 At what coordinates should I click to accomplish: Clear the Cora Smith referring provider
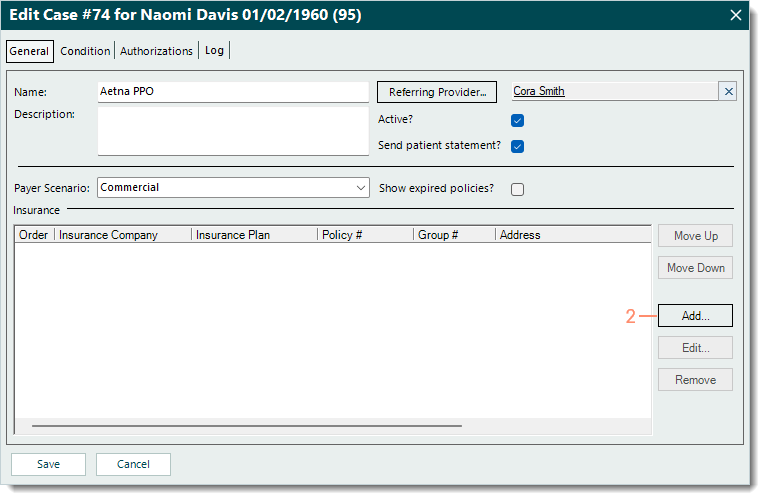pos(728,91)
